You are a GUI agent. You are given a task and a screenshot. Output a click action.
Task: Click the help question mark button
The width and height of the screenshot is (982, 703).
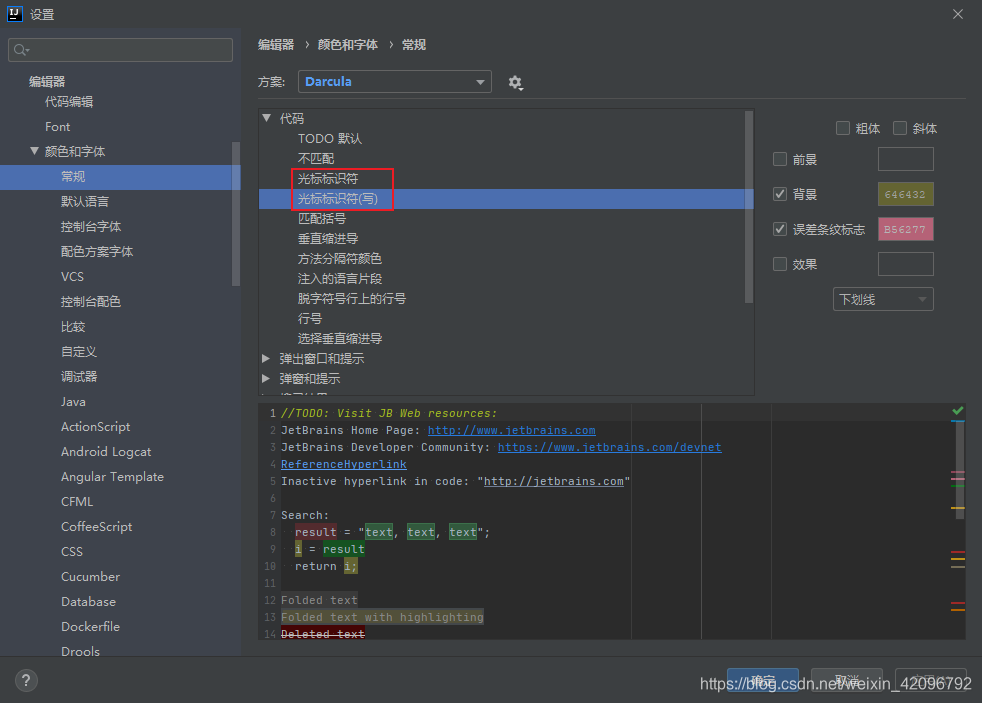pyautogui.click(x=26, y=680)
